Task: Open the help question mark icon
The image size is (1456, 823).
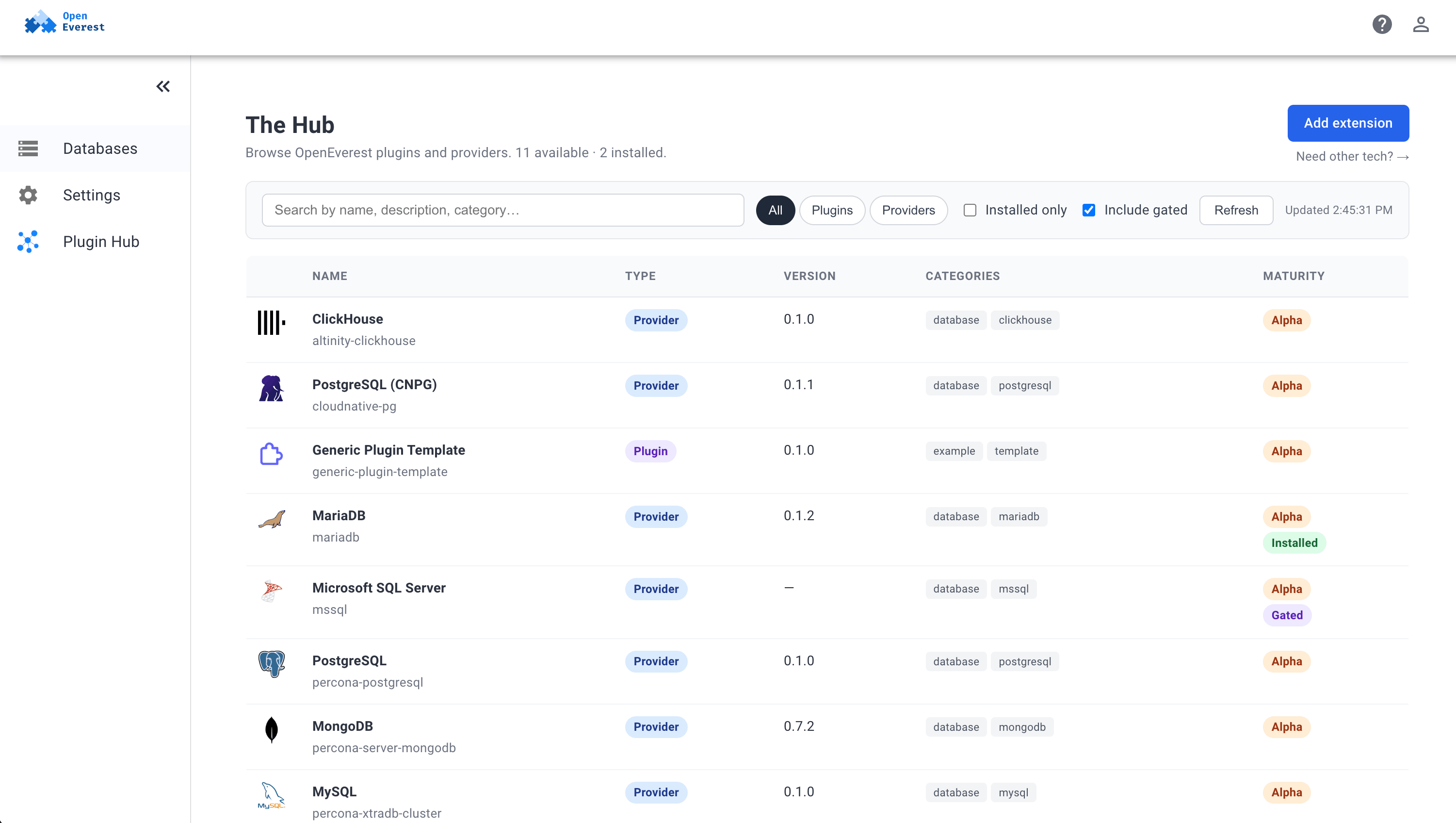Action: 1381,24
